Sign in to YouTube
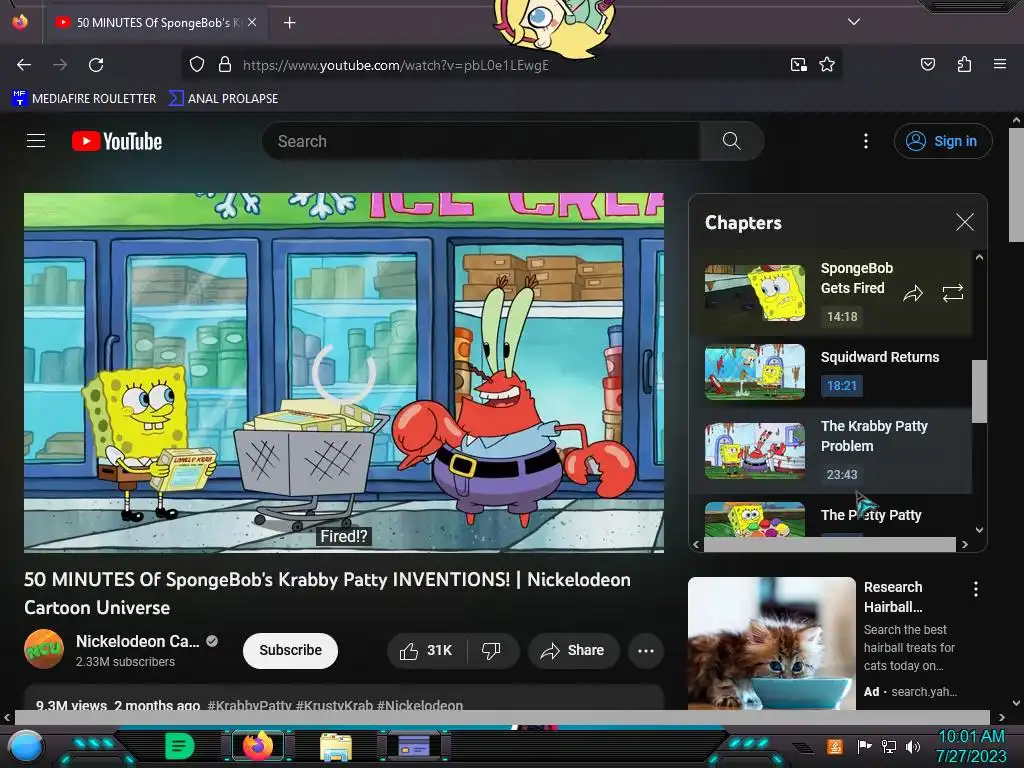Screen dimensions: 1024x768 point(942,141)
